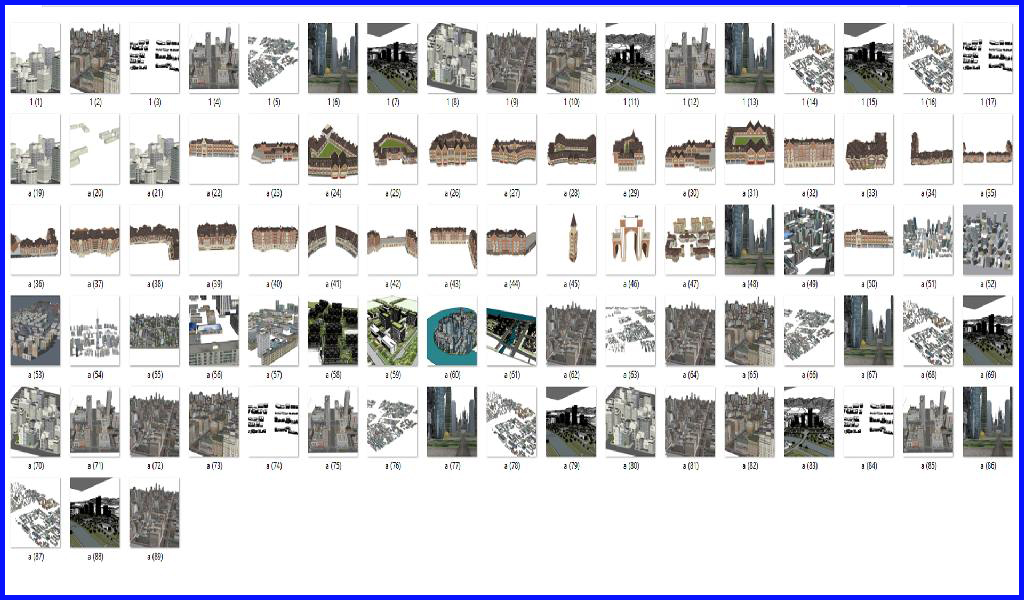This screenshot has height=600, width=1024.
Task: Click the skyscraper street thumbnail a (77)
Action: (452, 422)
